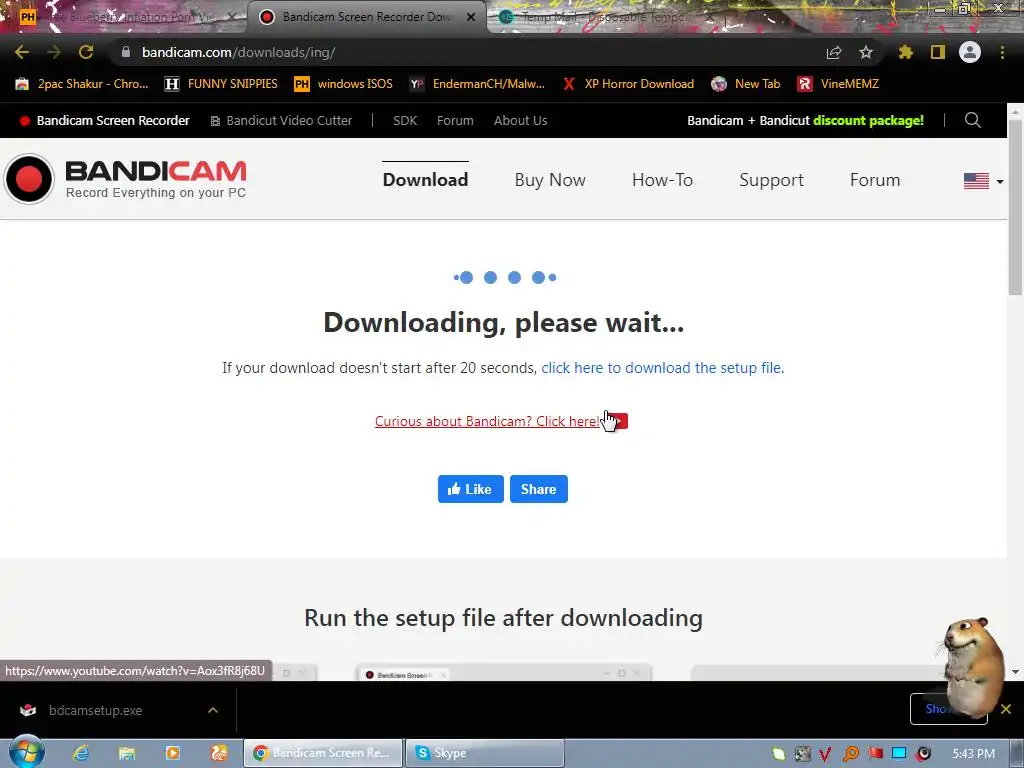Open Windows Explorer folder on taskbar
1024x768 pixels.
127,753
